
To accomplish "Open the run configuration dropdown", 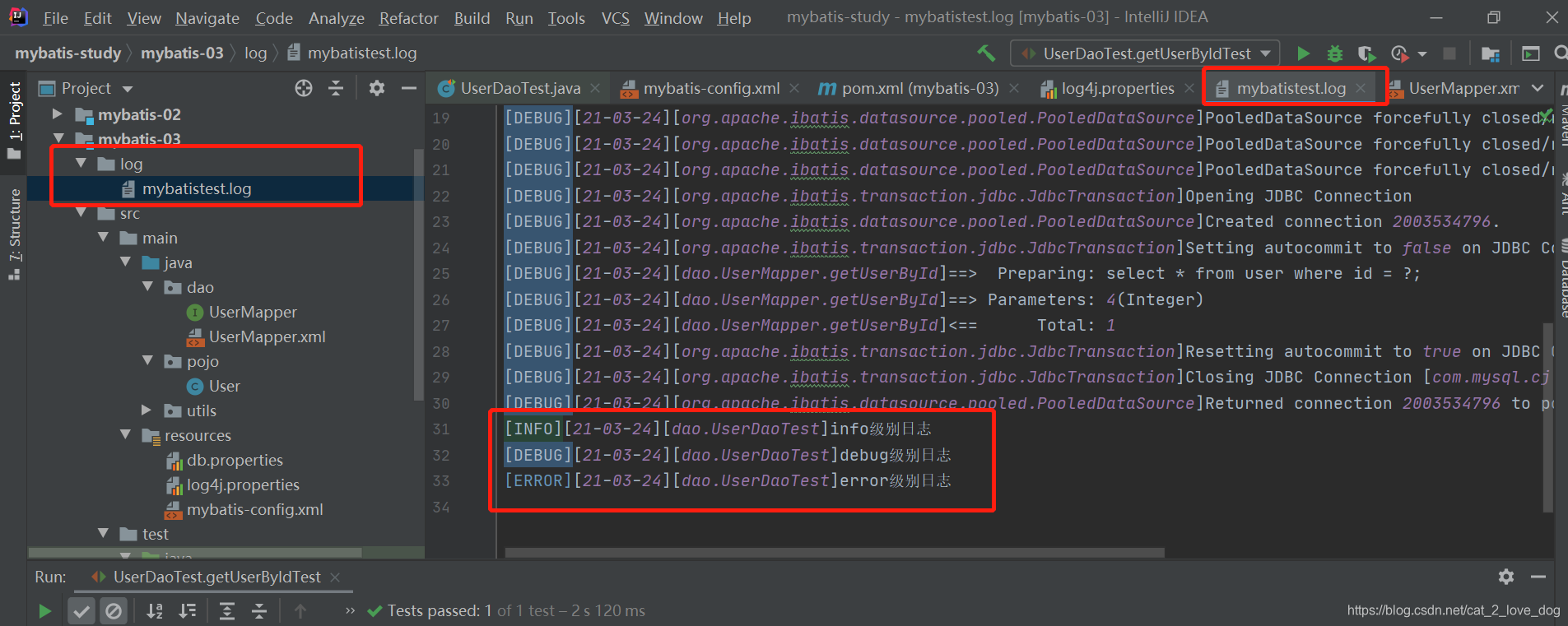I will 1145,53.
